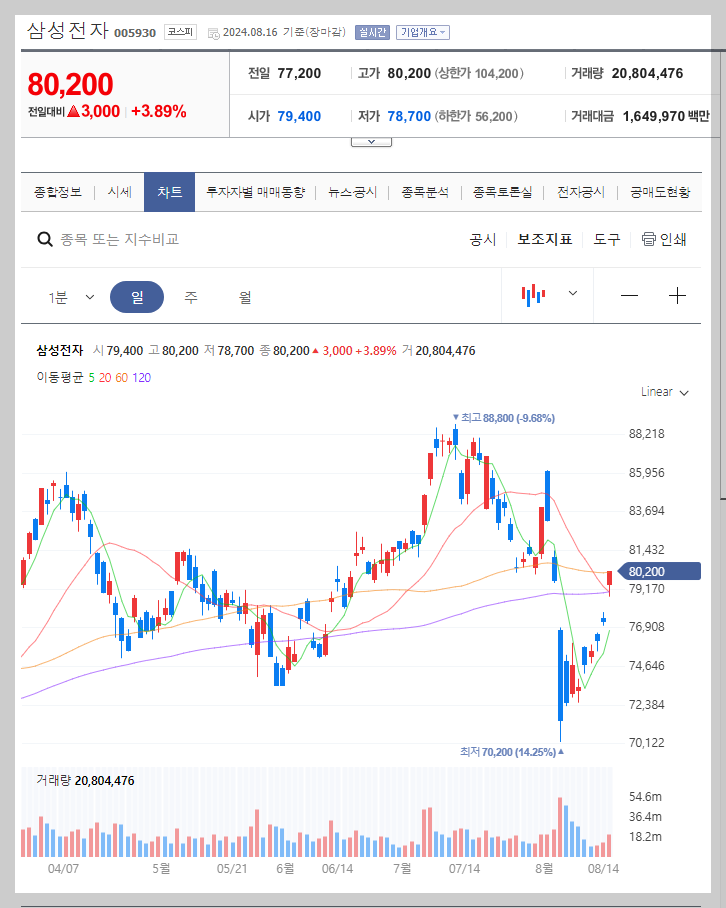Image resolution: width=726 pixels, height=908 pixels.
Task: Click the 종목 또는 지수비교 search field
Action: 120,239
